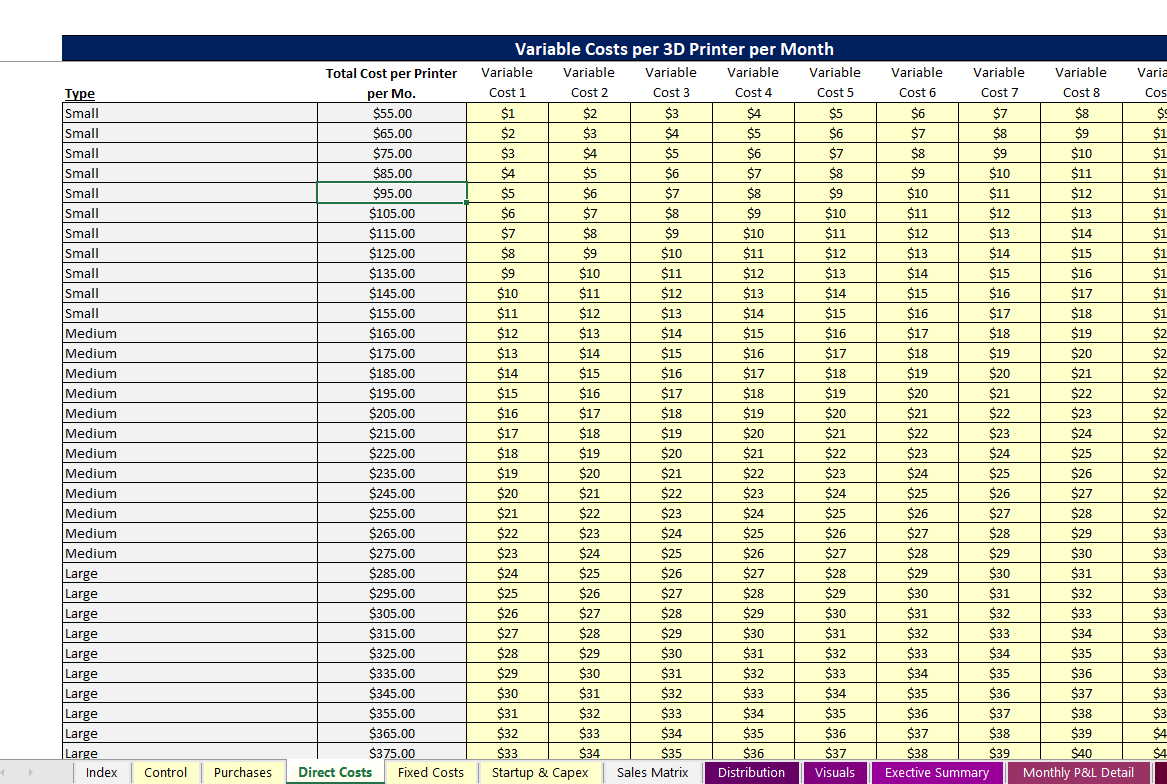Select the $365.00 total cost cell
1167x784 pixels.
(392, 733)
